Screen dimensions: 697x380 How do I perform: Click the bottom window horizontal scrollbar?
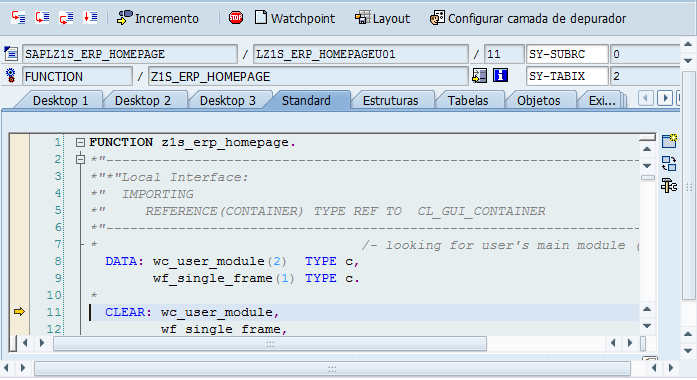point(332,368)
